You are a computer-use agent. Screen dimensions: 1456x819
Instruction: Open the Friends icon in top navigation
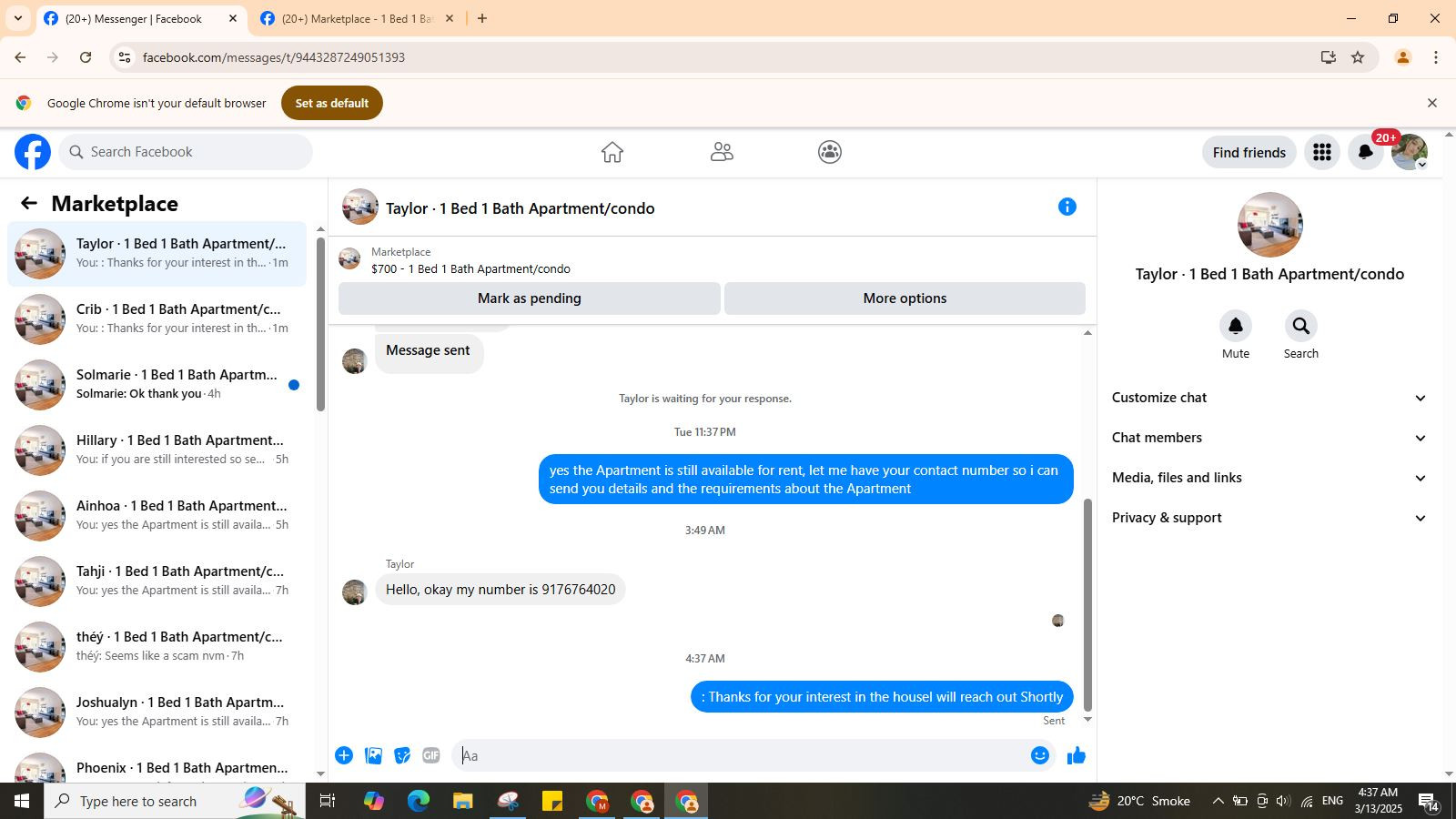(x=722, y=152)
